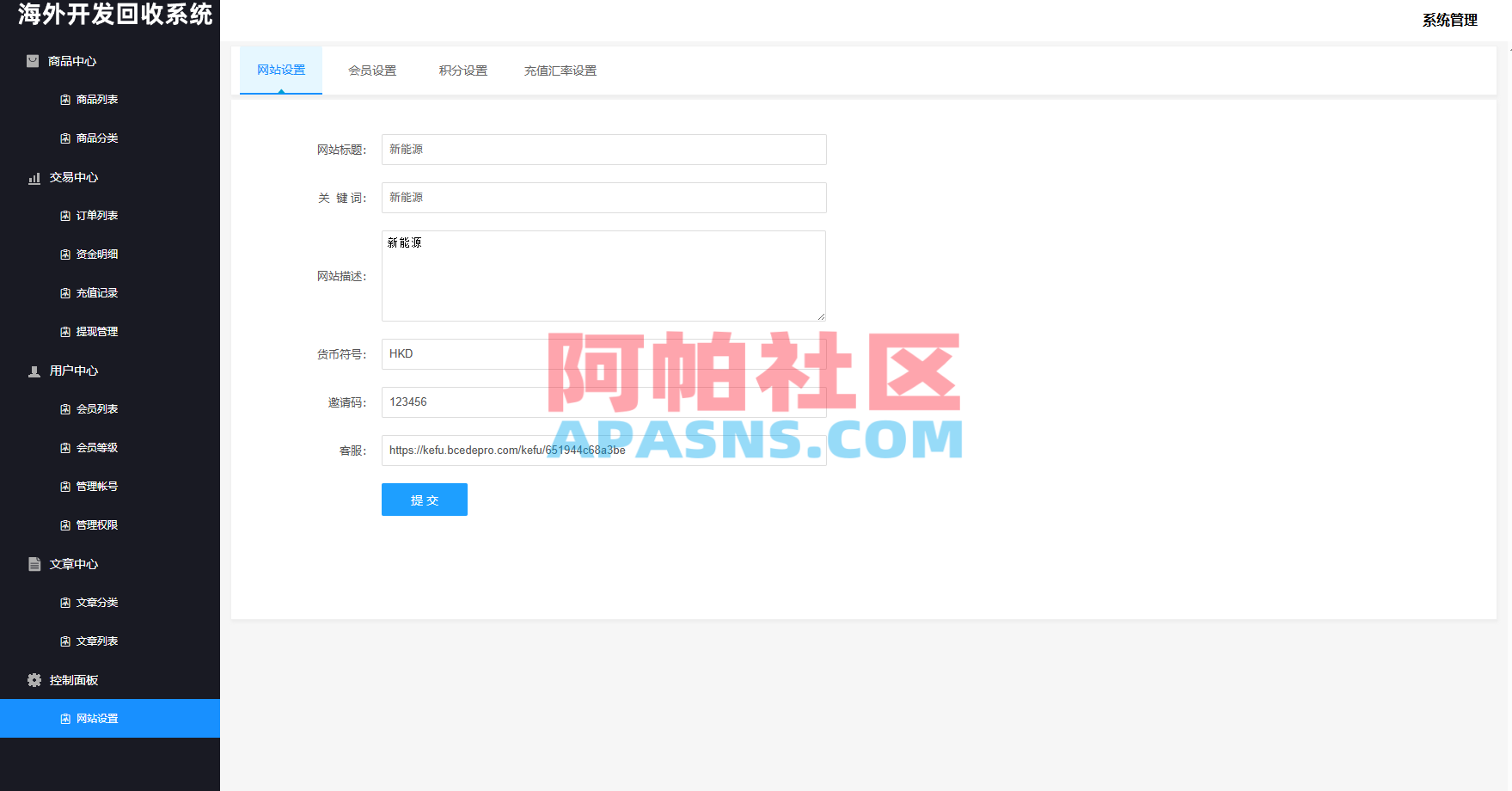The image size is (1512, 791).
Task: Click the icon beside 商品分类
Action: coord(65,138)
